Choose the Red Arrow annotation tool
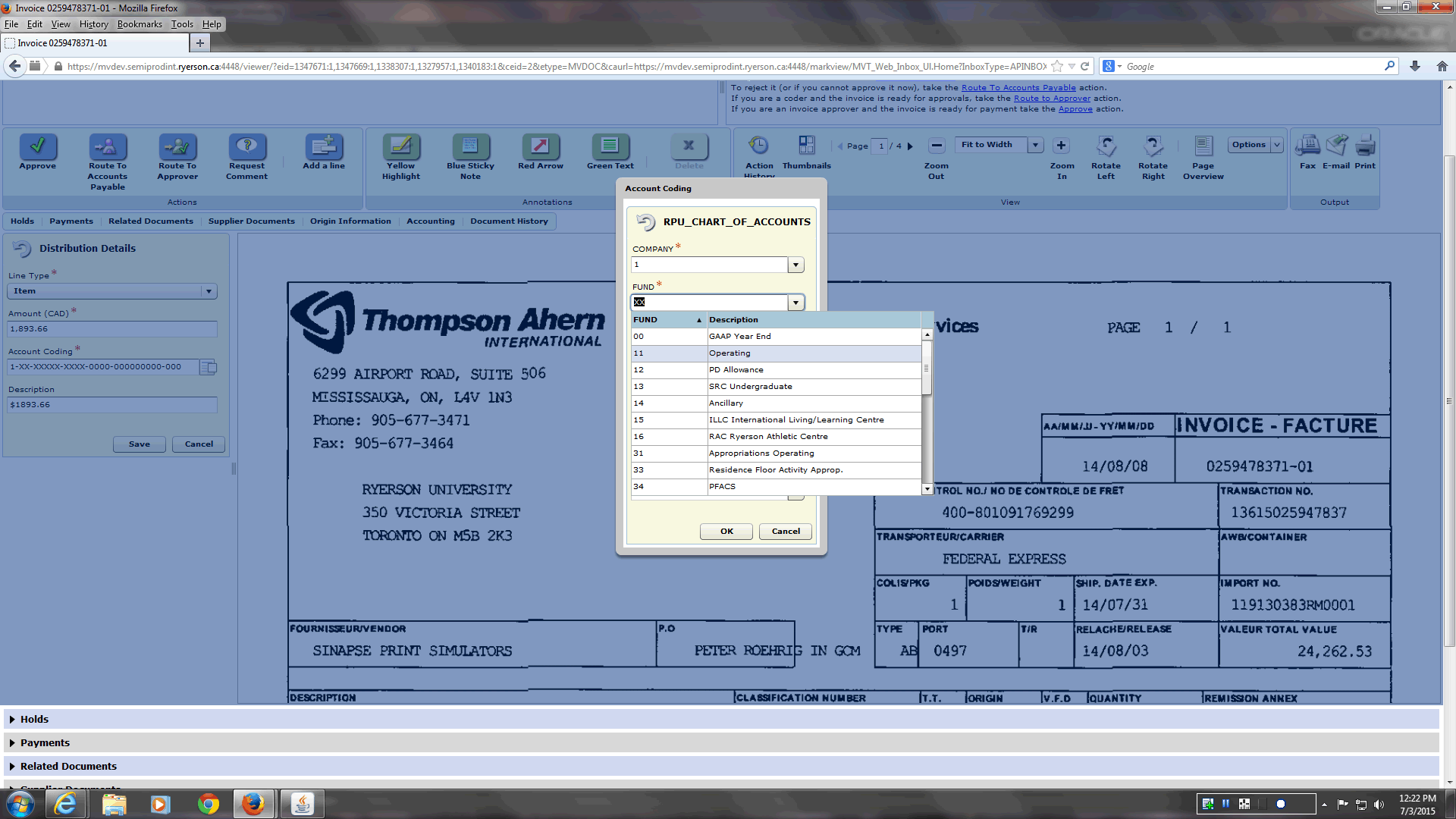Screen dimensions: 1456x819 pyautogui.click(x=540, y=146)
